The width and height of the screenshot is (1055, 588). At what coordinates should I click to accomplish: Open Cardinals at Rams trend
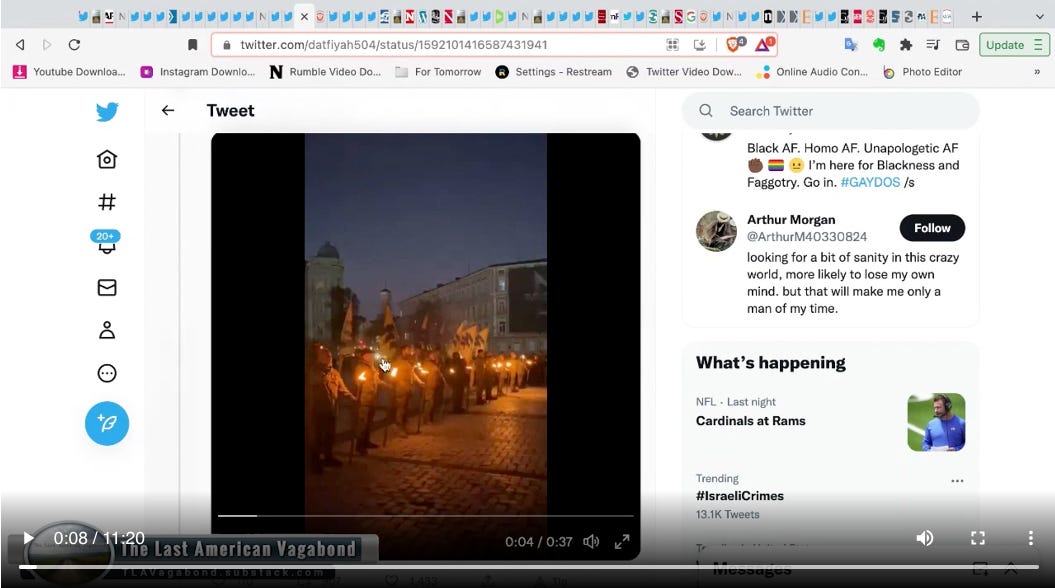[x=750, y=420]
